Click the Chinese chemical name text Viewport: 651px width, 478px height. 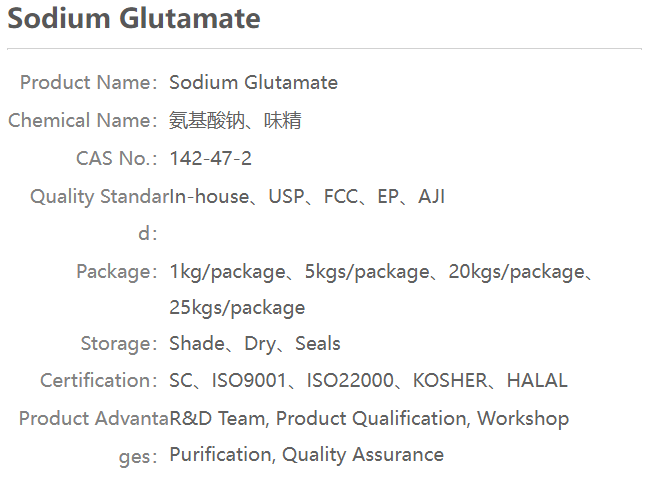click(235, 121)
